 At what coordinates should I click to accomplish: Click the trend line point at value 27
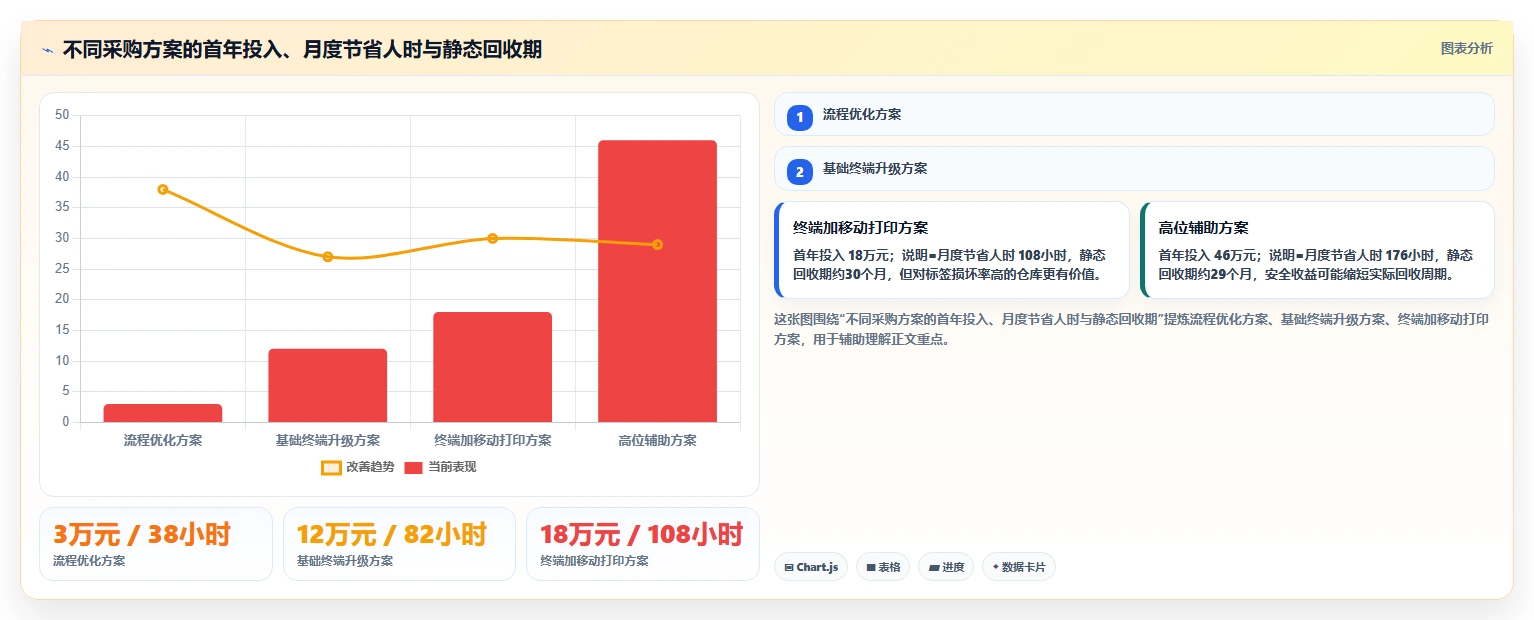click(x=328, y=257)
